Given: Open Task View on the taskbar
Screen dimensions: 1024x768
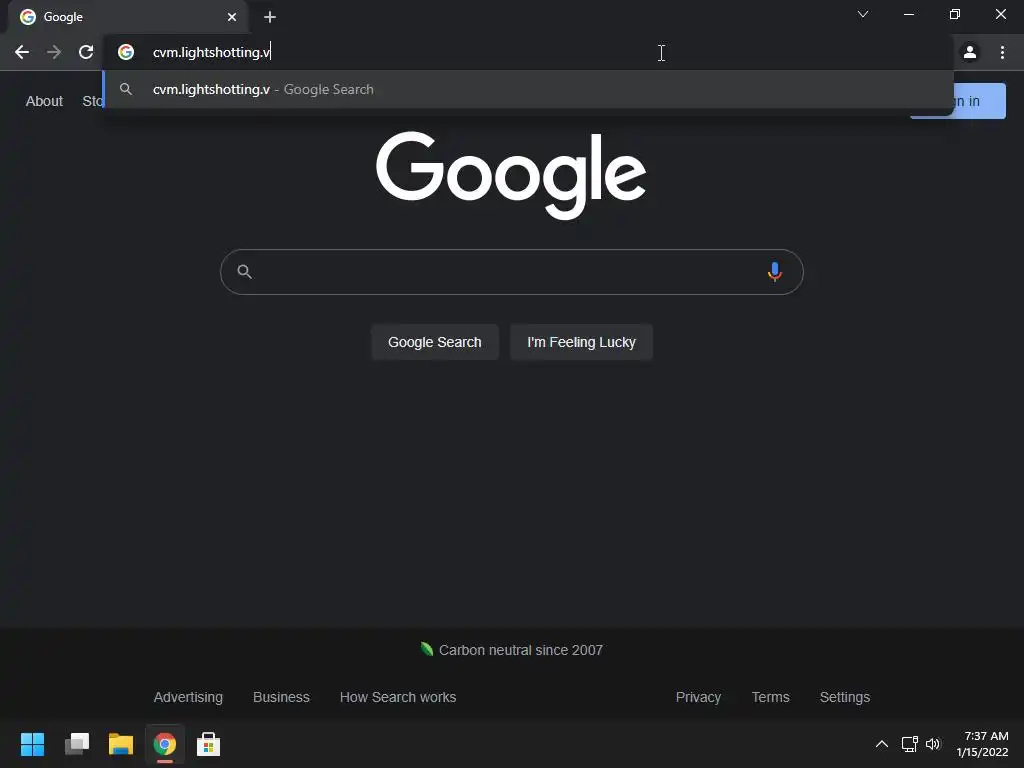Looking at the screenshot, I should [77, 744].
